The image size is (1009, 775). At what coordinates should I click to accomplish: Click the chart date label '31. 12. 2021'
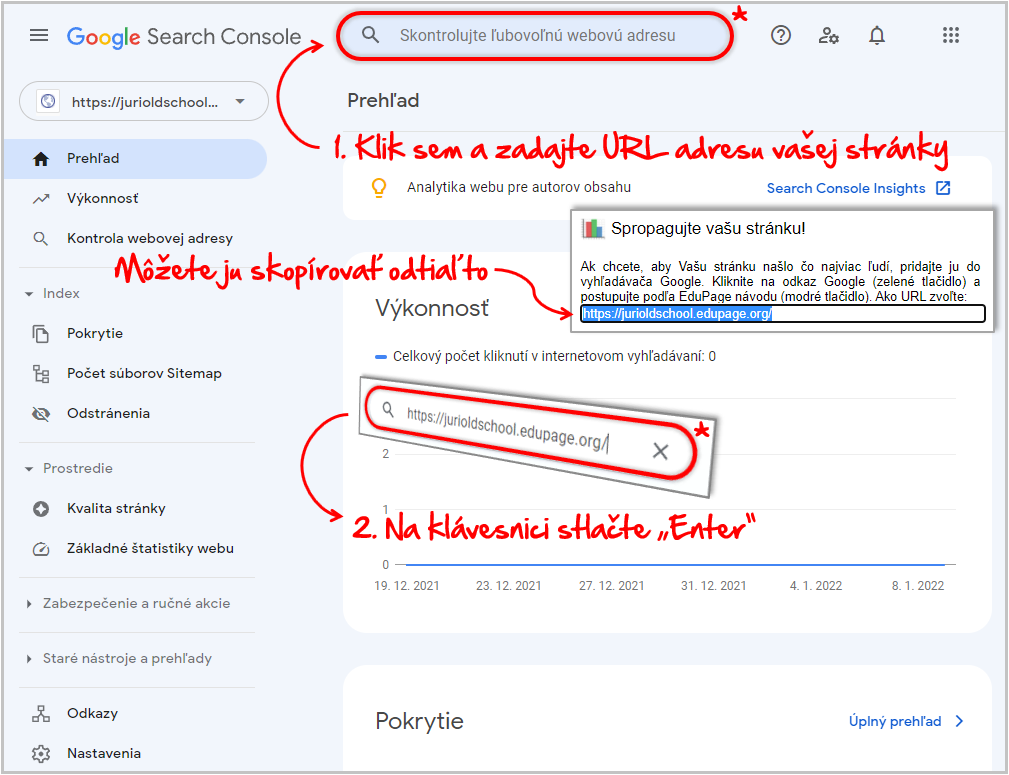click(714, 586)
